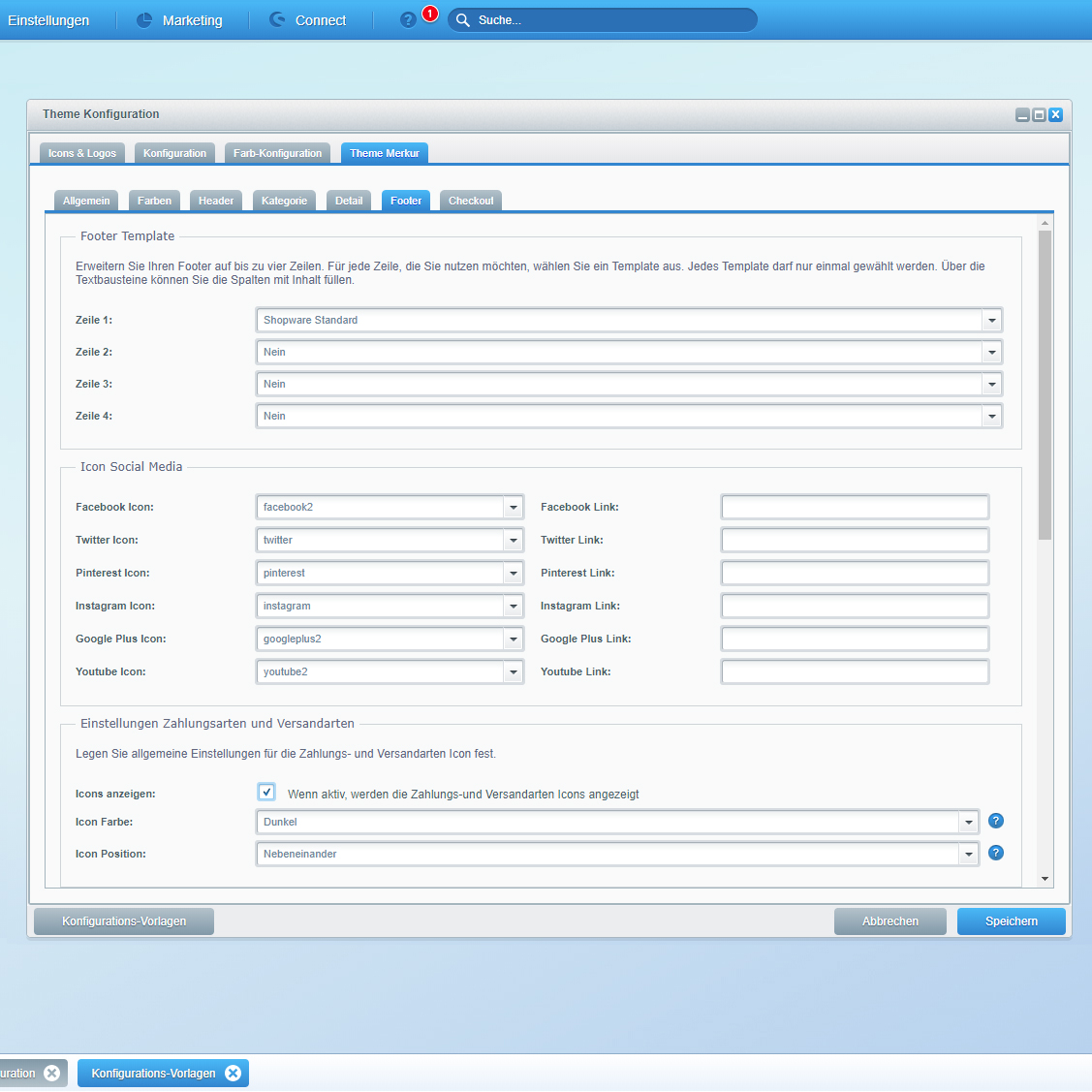Open the Farb-Konfiguration tab
The height and width of the screenshot is (1092, 1092).
pyautogui.click(x=277, y=153)
